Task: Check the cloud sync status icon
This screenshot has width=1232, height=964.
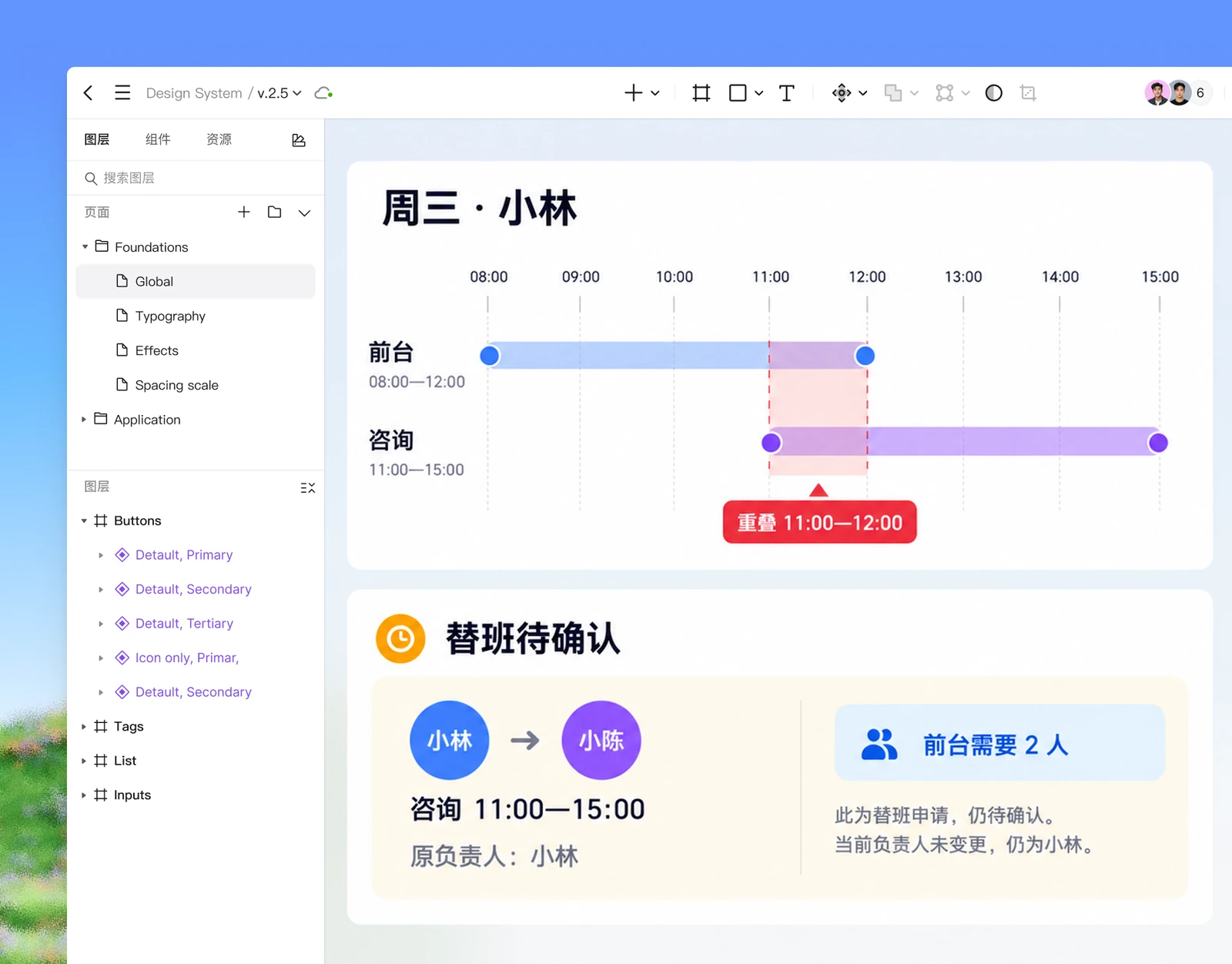Action: [323, 93]
